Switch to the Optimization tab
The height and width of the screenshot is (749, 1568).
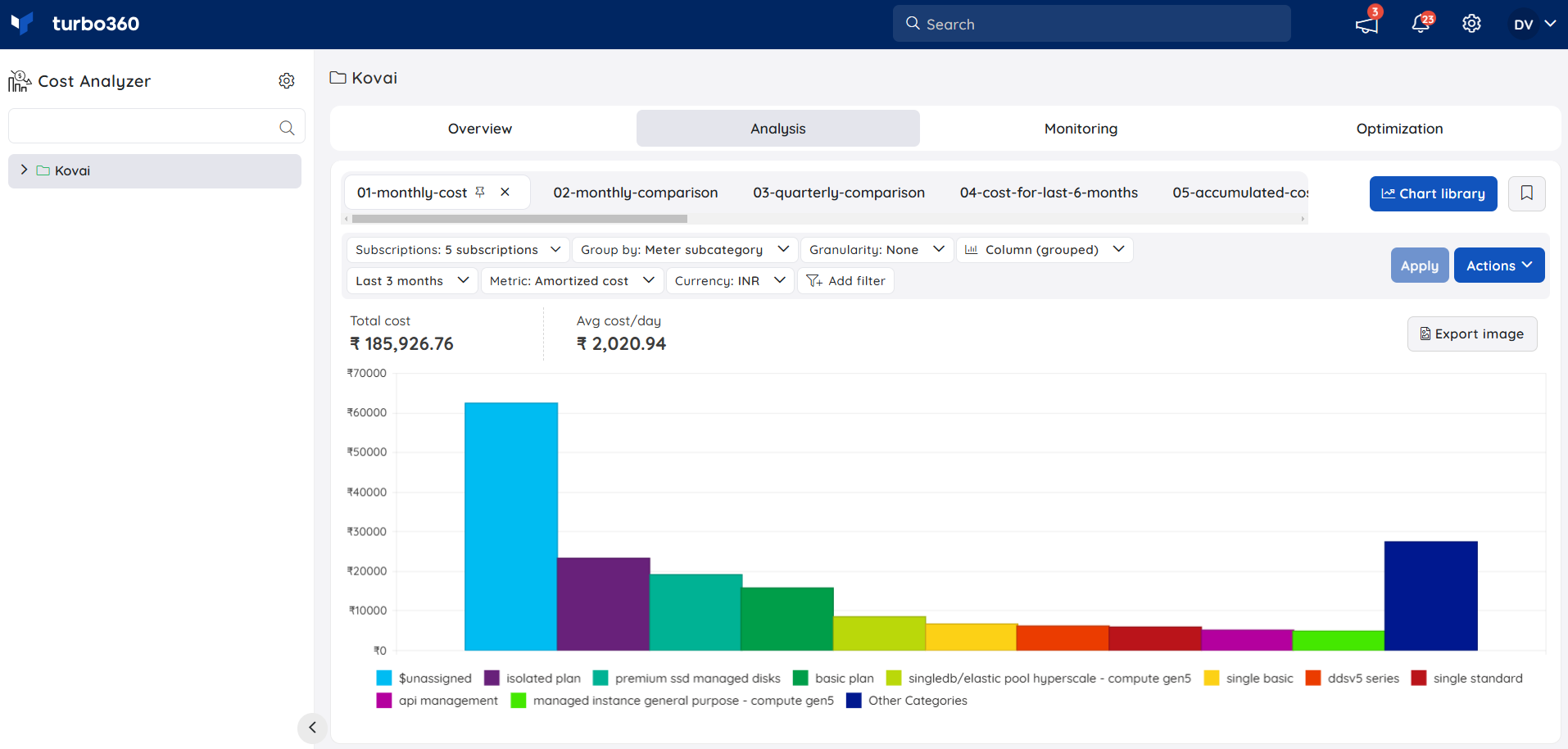pyautogui.click(x=1399, y=129)
